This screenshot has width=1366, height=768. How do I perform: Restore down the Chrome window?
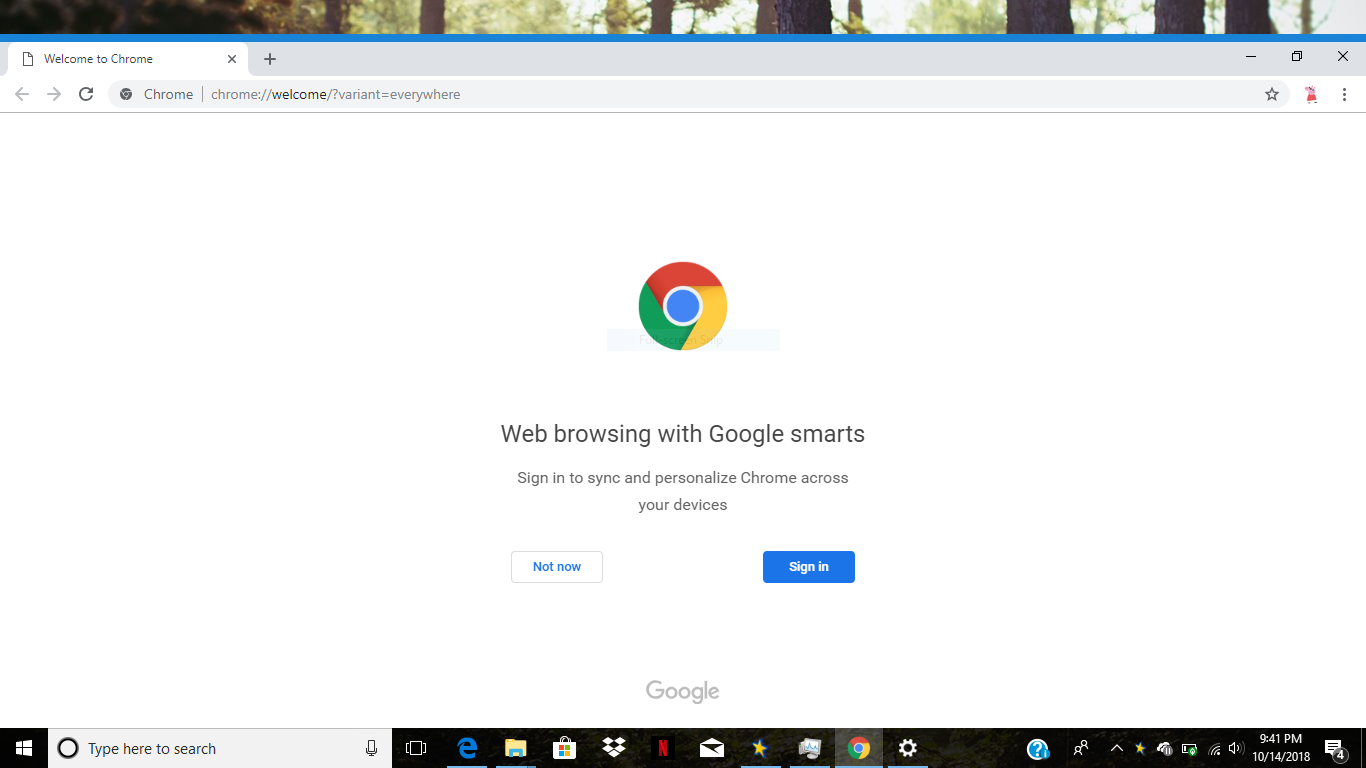tap(1297, 57)
